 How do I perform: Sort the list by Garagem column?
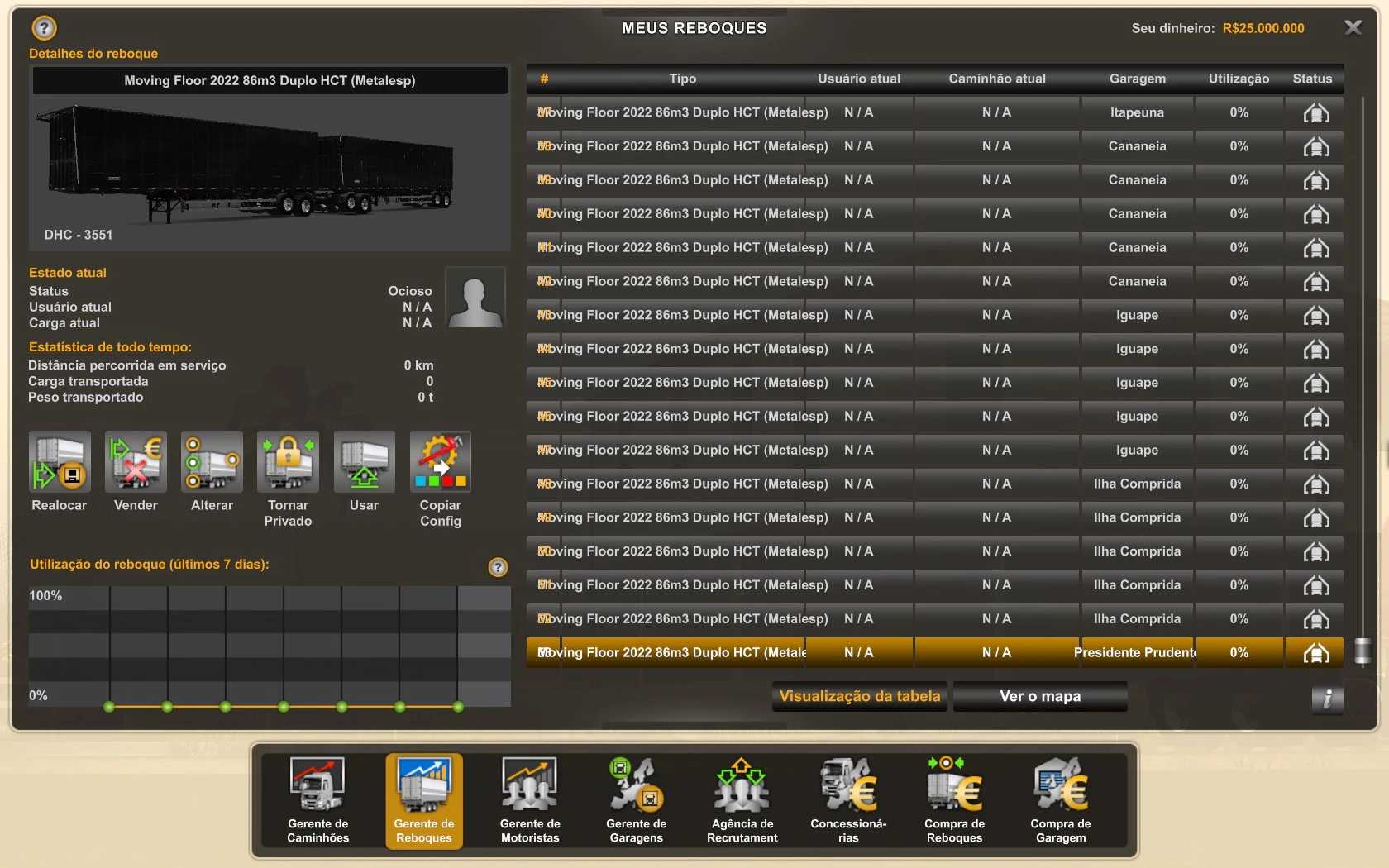tap(1137, 79)
